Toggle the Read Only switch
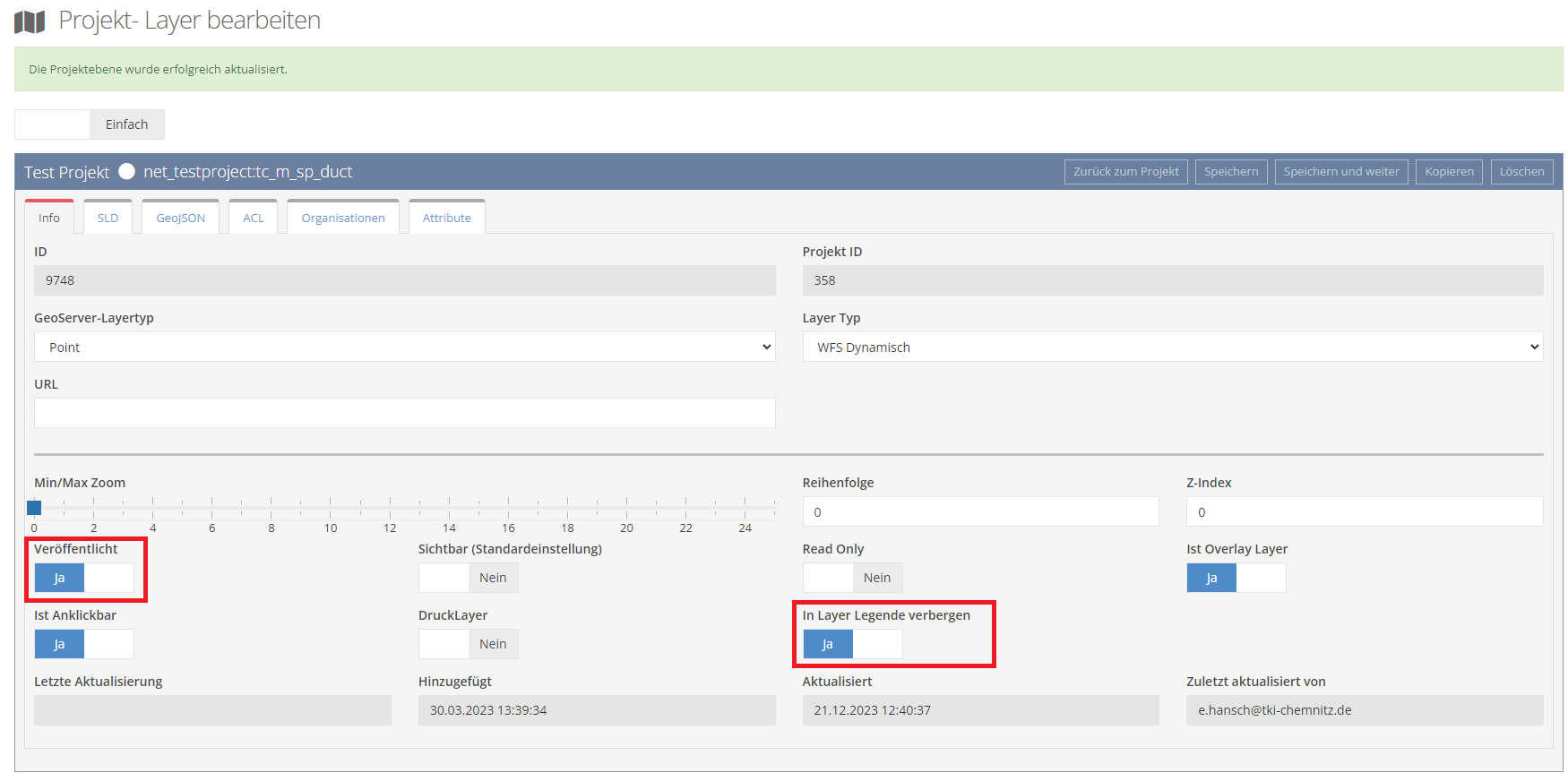Viewport: 1568px width, 781px height. point(852,578)
